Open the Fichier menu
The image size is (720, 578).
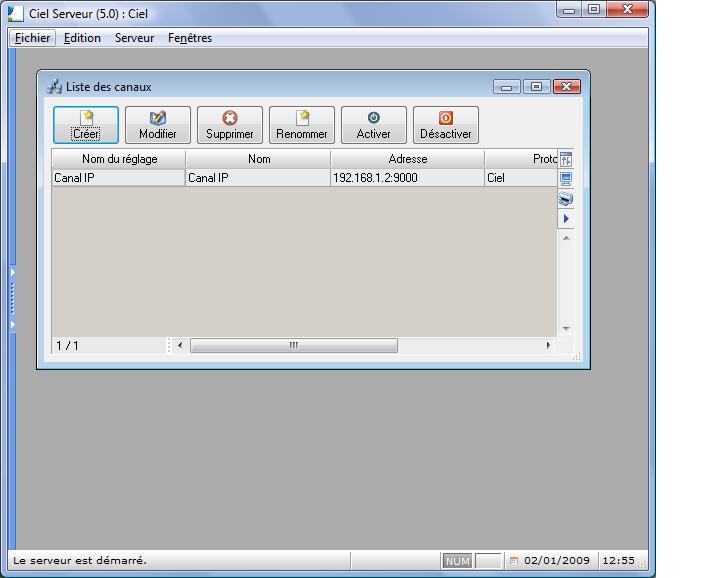(32, 38)
